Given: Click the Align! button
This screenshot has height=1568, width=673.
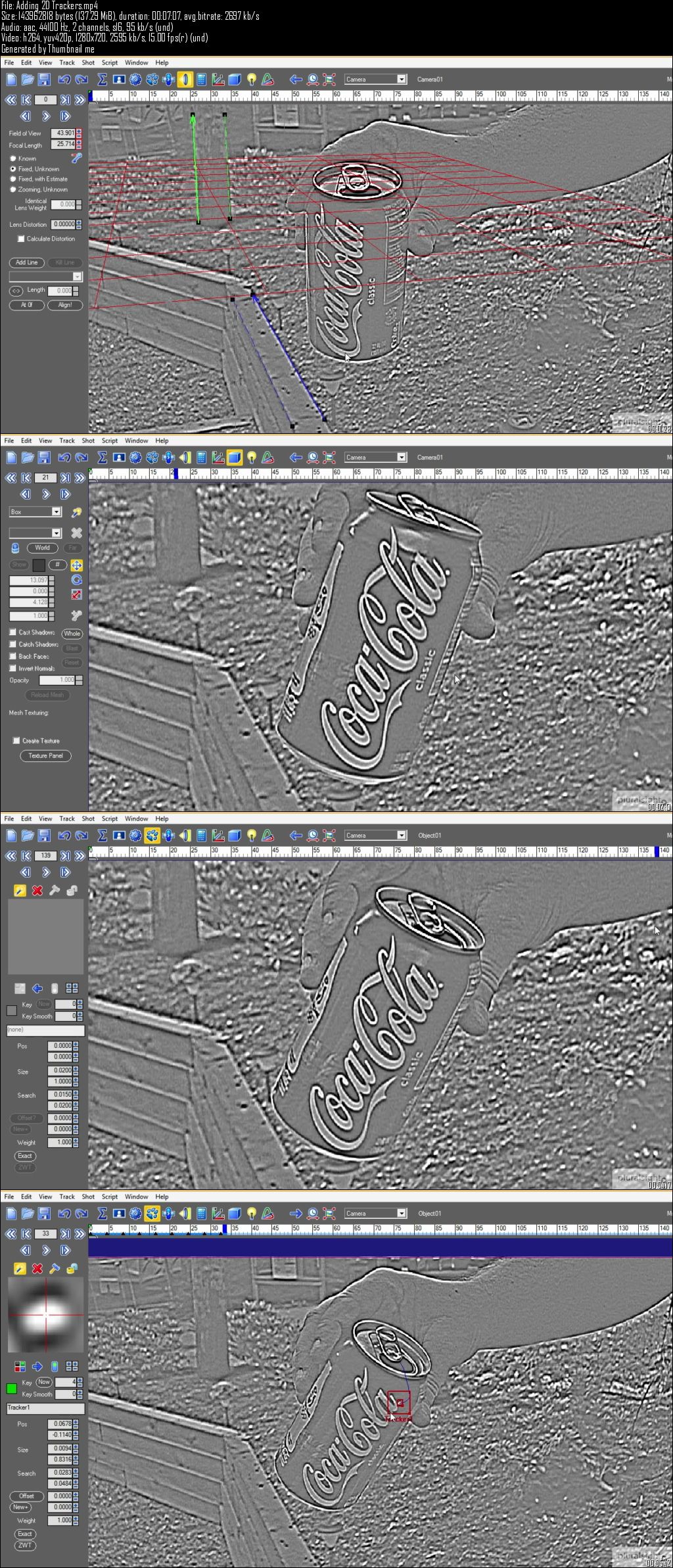Looking at the screenshot, I should click(x=65, y=305).
